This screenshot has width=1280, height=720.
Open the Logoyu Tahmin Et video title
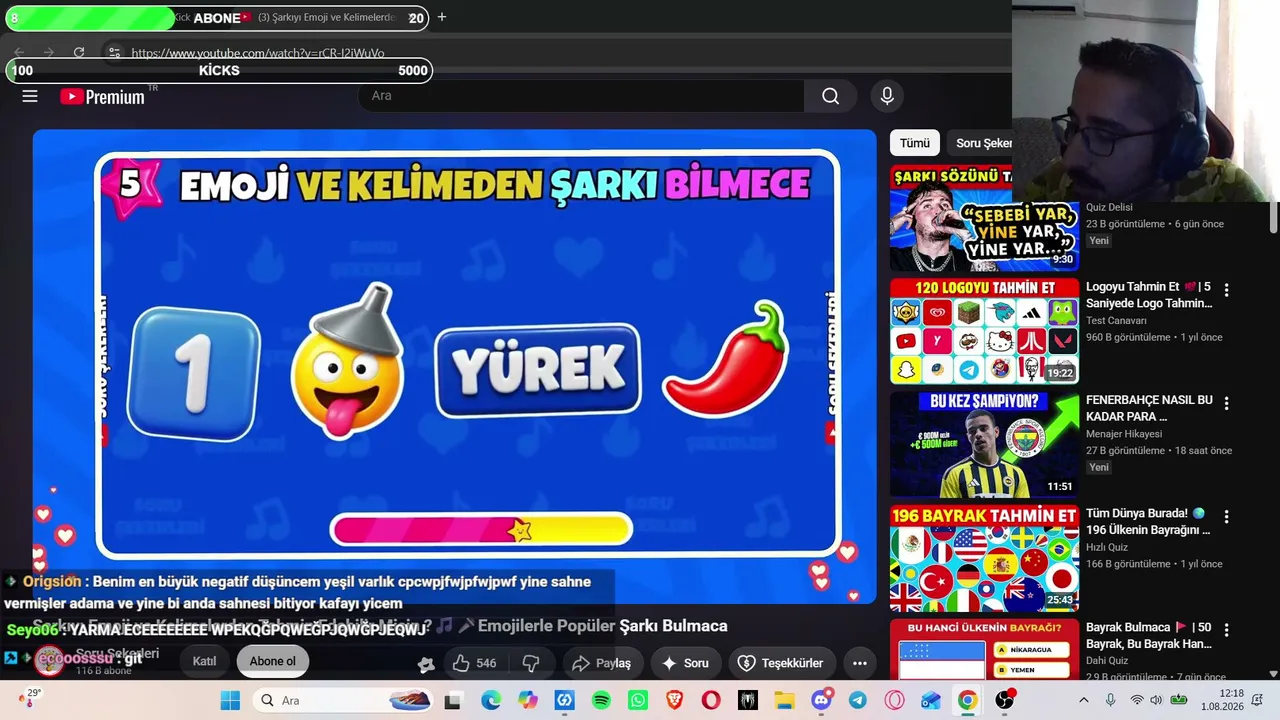tap(1149, 295)
